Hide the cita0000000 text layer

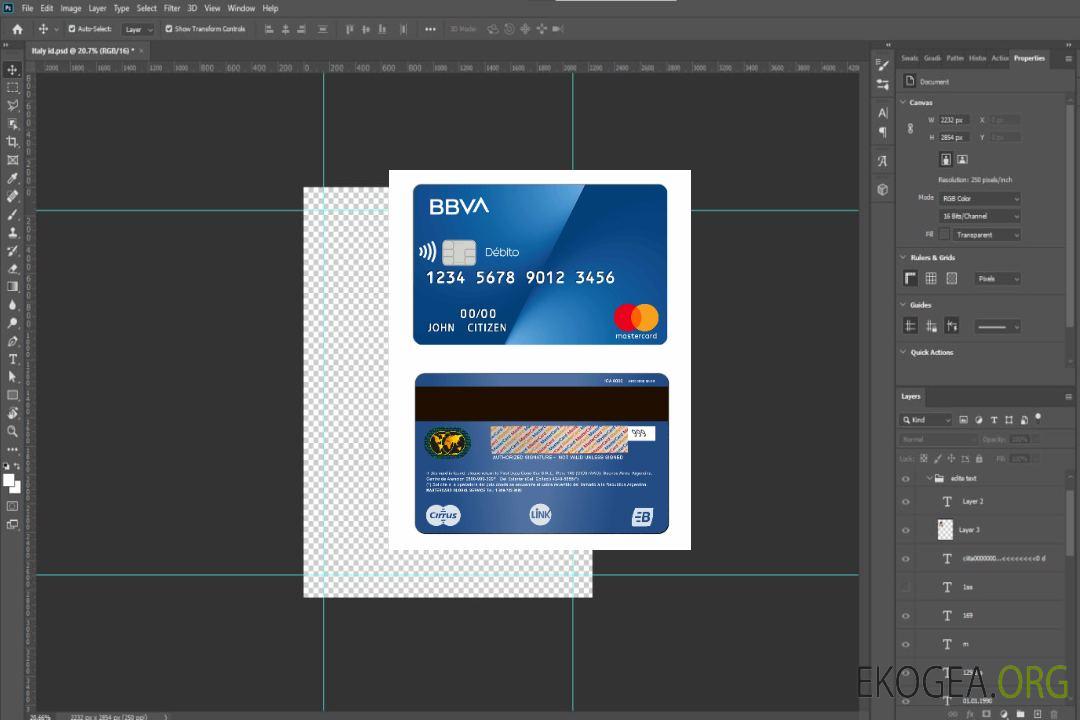906,559
